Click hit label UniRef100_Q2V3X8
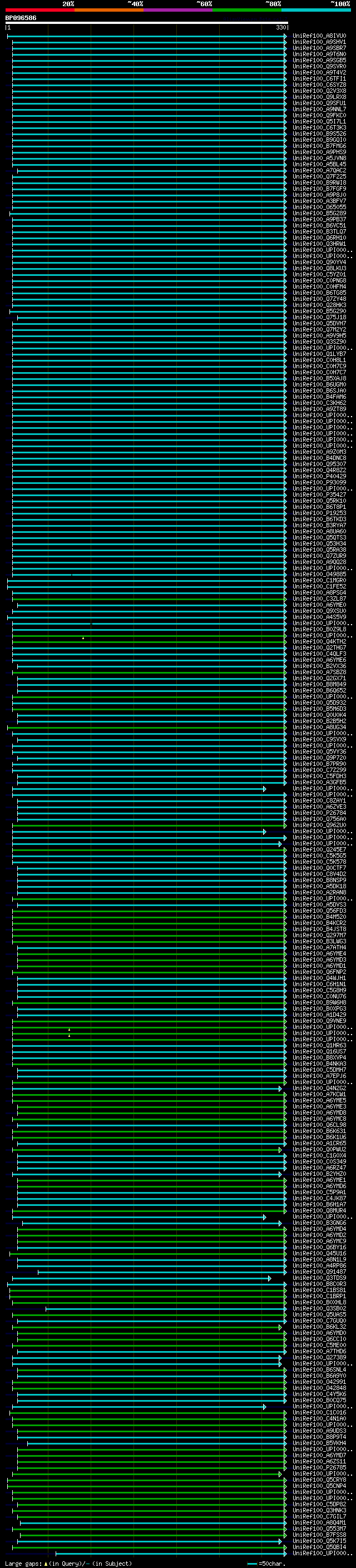This screenshot has width=356, height=1568. tap(319, 91)
